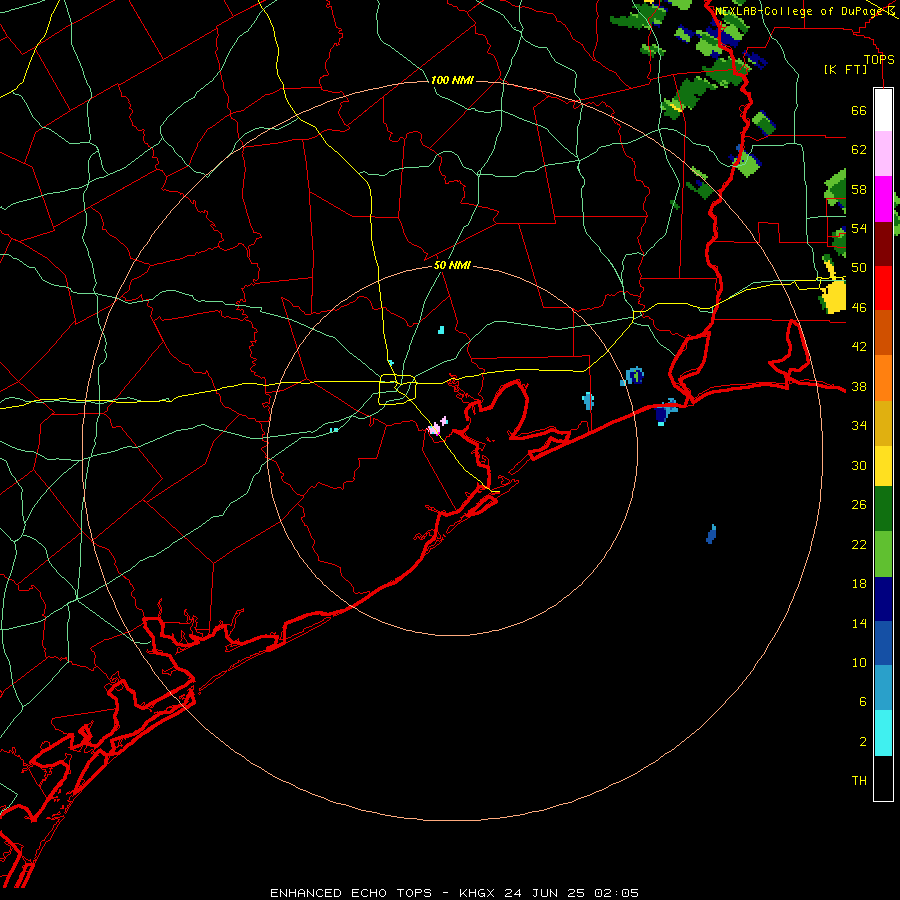
Task: Click the "6" legend value
Action: tap(862, 702)
